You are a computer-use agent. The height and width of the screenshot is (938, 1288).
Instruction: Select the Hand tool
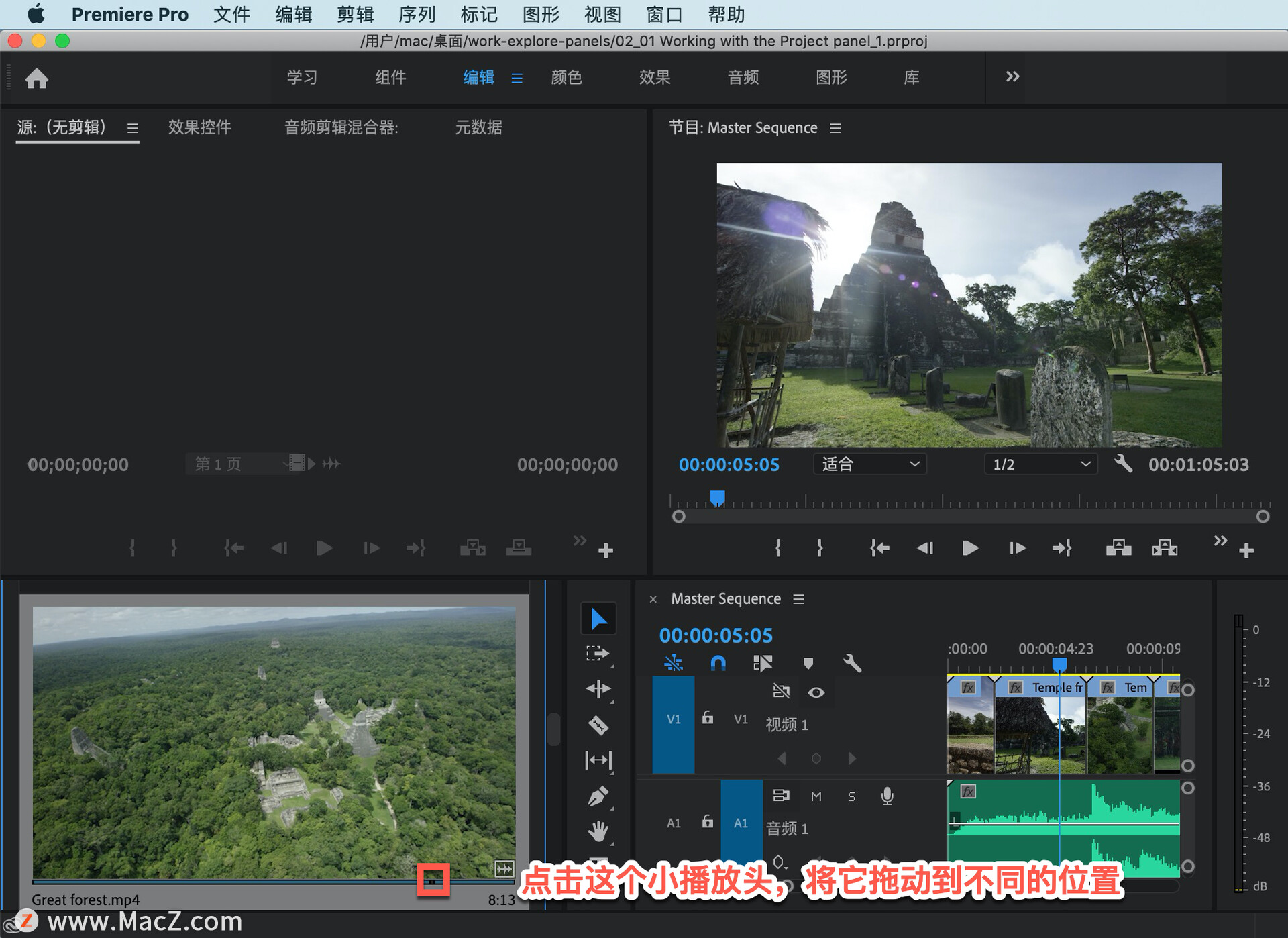pyautogui.click(x=598, y=831)
